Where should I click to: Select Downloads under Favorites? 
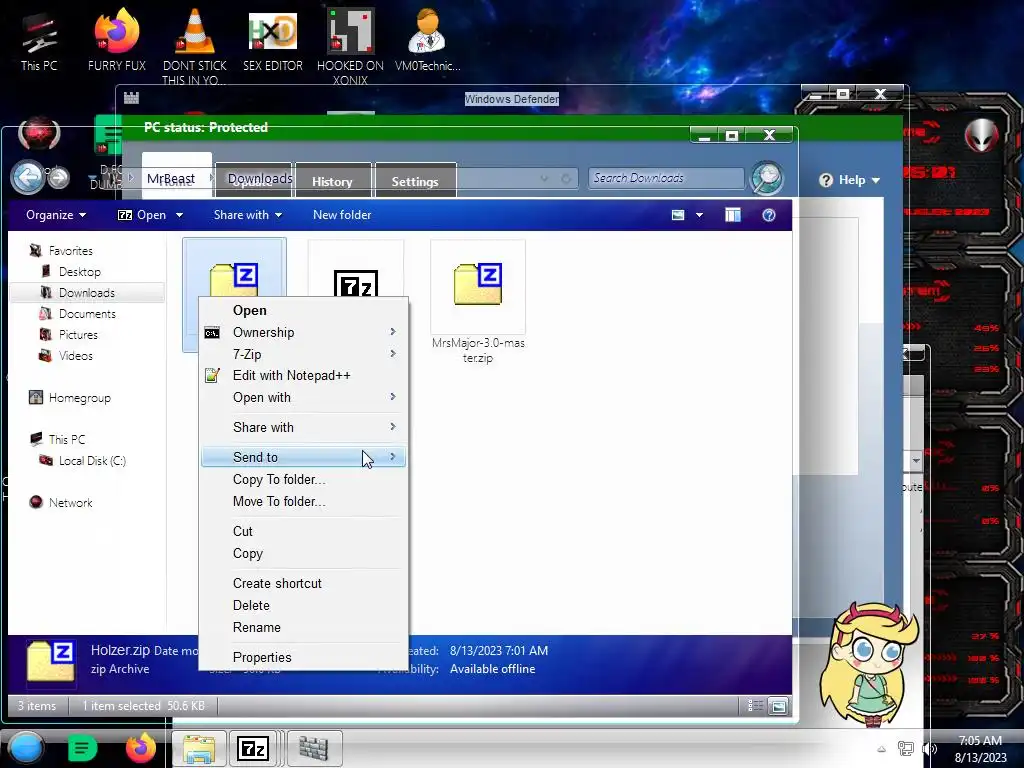click(86, 293)
